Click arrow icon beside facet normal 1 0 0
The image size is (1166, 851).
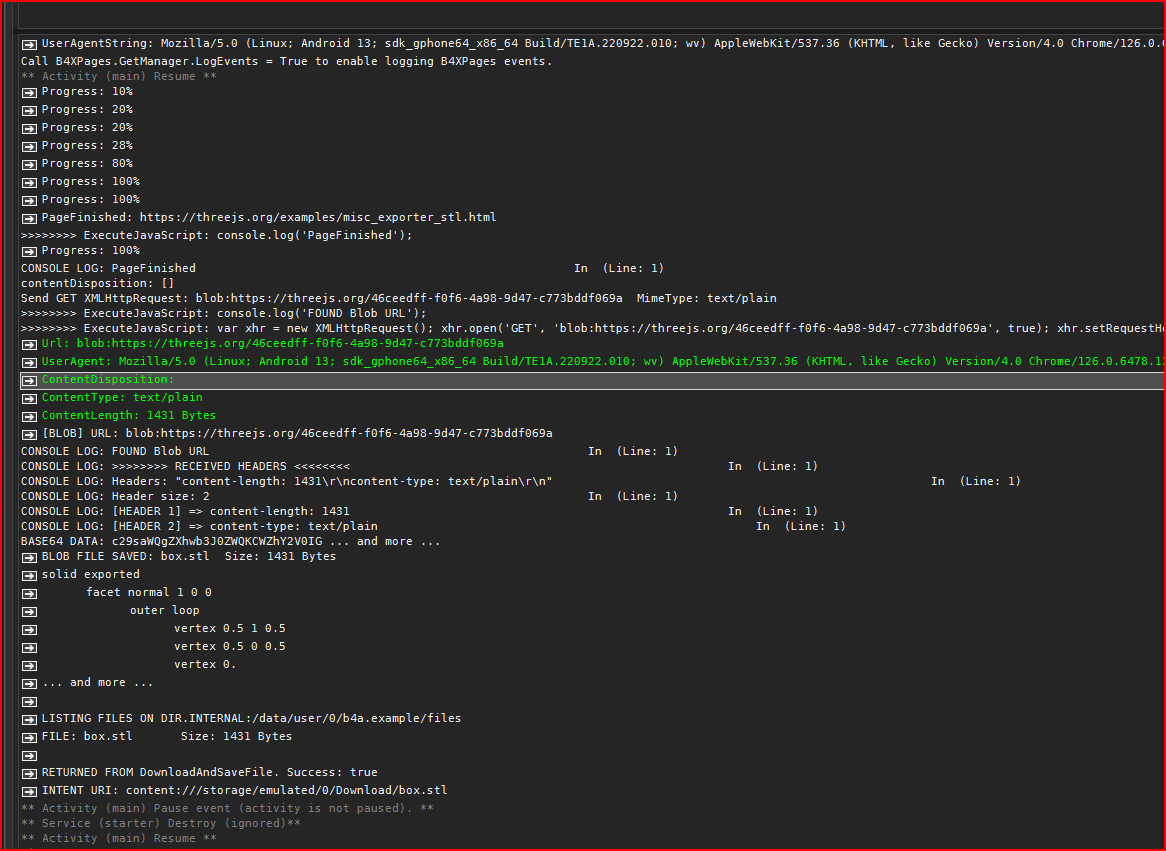tap(29, 593)
